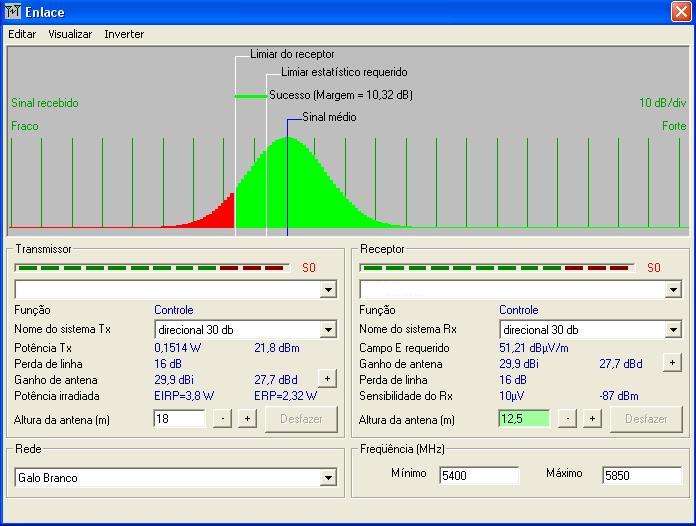The width and height of the screenshot is (696, 526).
Task: Click the 'Fraco' label on the graph
Action: pos(25,126)
